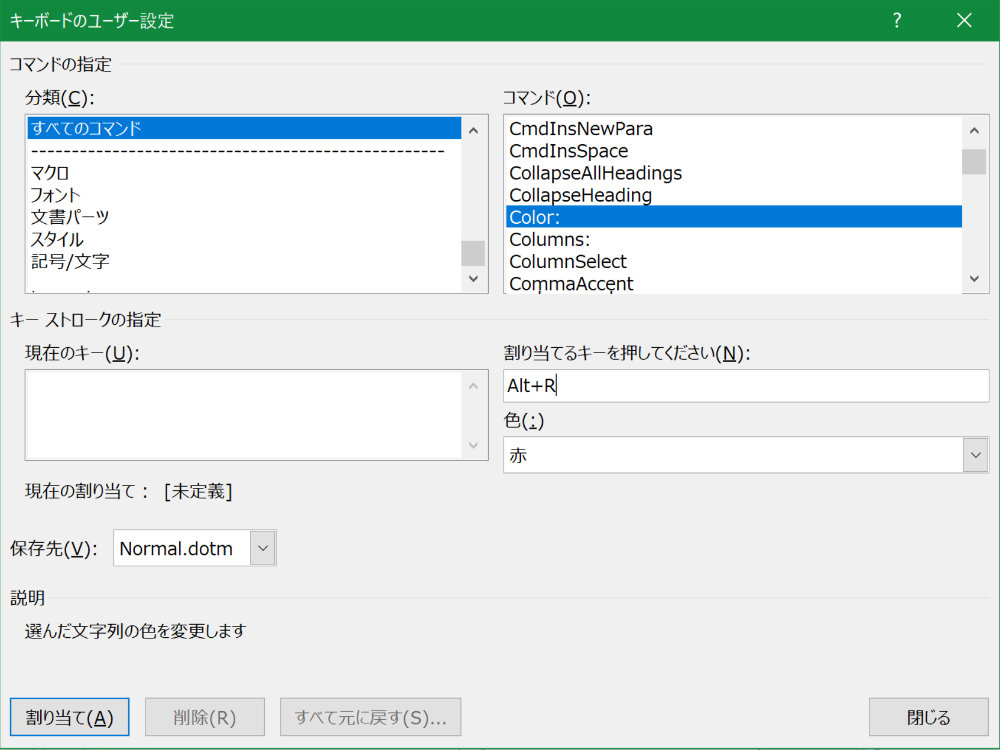Click 閉じる close button
1000x750 pixels.
[x=929, y=717]
